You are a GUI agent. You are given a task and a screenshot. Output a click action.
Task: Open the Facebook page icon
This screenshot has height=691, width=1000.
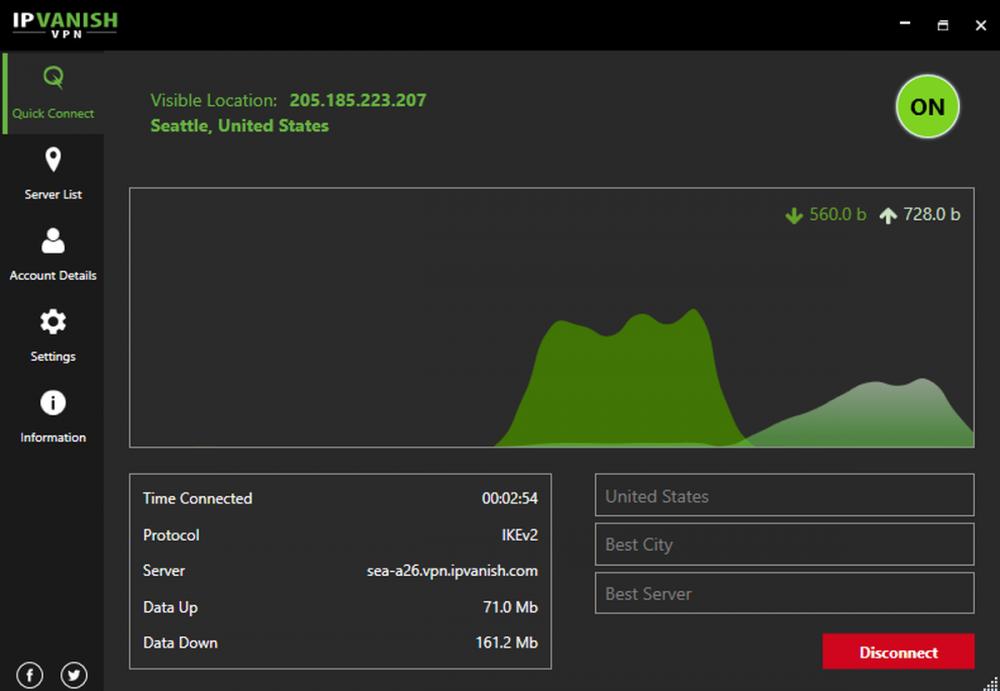(30, 675)
